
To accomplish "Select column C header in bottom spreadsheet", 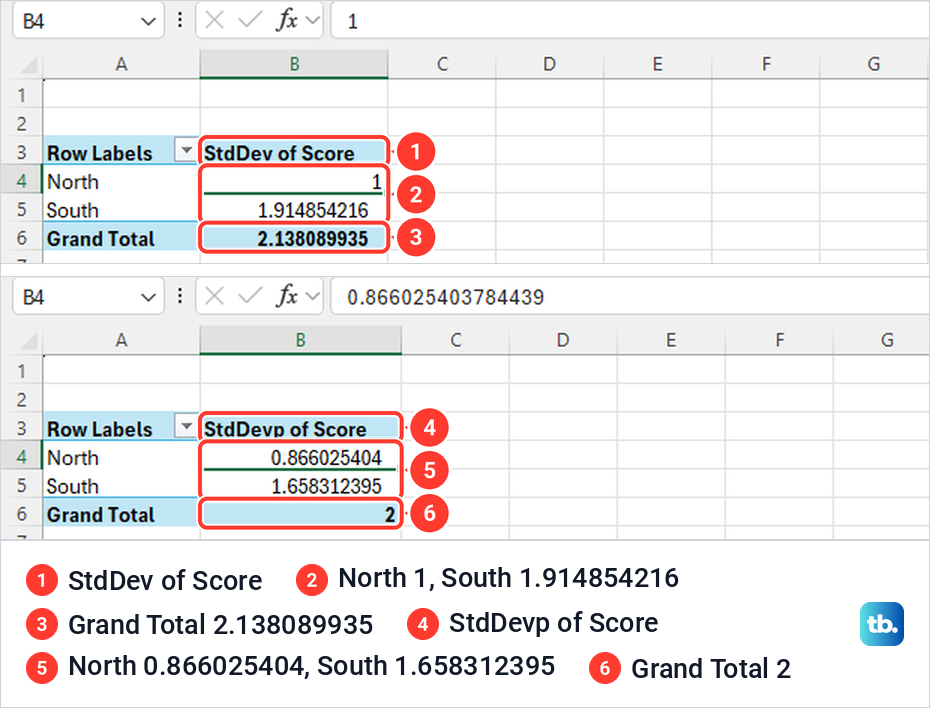I will point(456,340).
